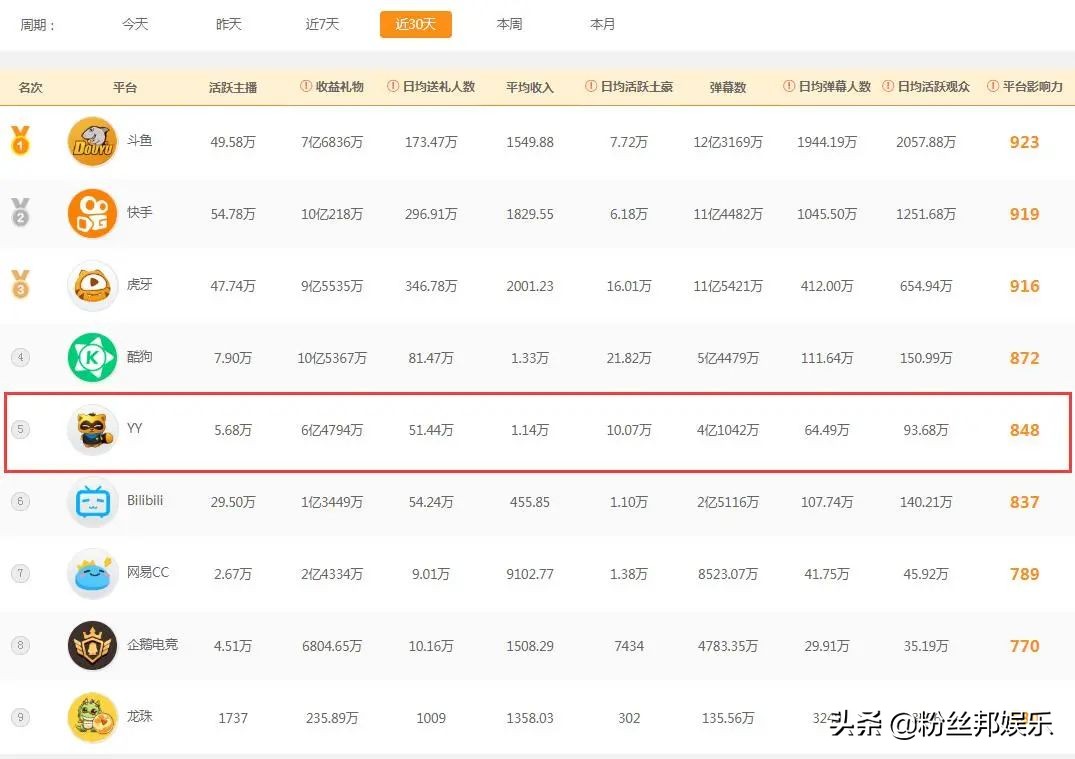The height and width of the screenshot is (759, 1075).
Task: Click the NetEase CC blue mascot logo
Action: coord(92,573)
